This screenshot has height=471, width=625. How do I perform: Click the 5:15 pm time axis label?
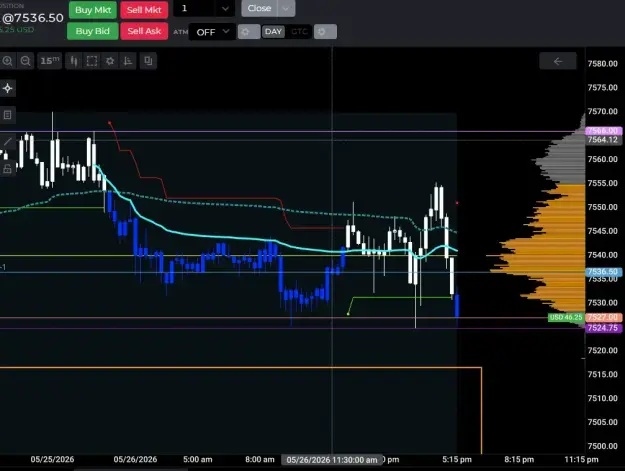tap(457, 459)
